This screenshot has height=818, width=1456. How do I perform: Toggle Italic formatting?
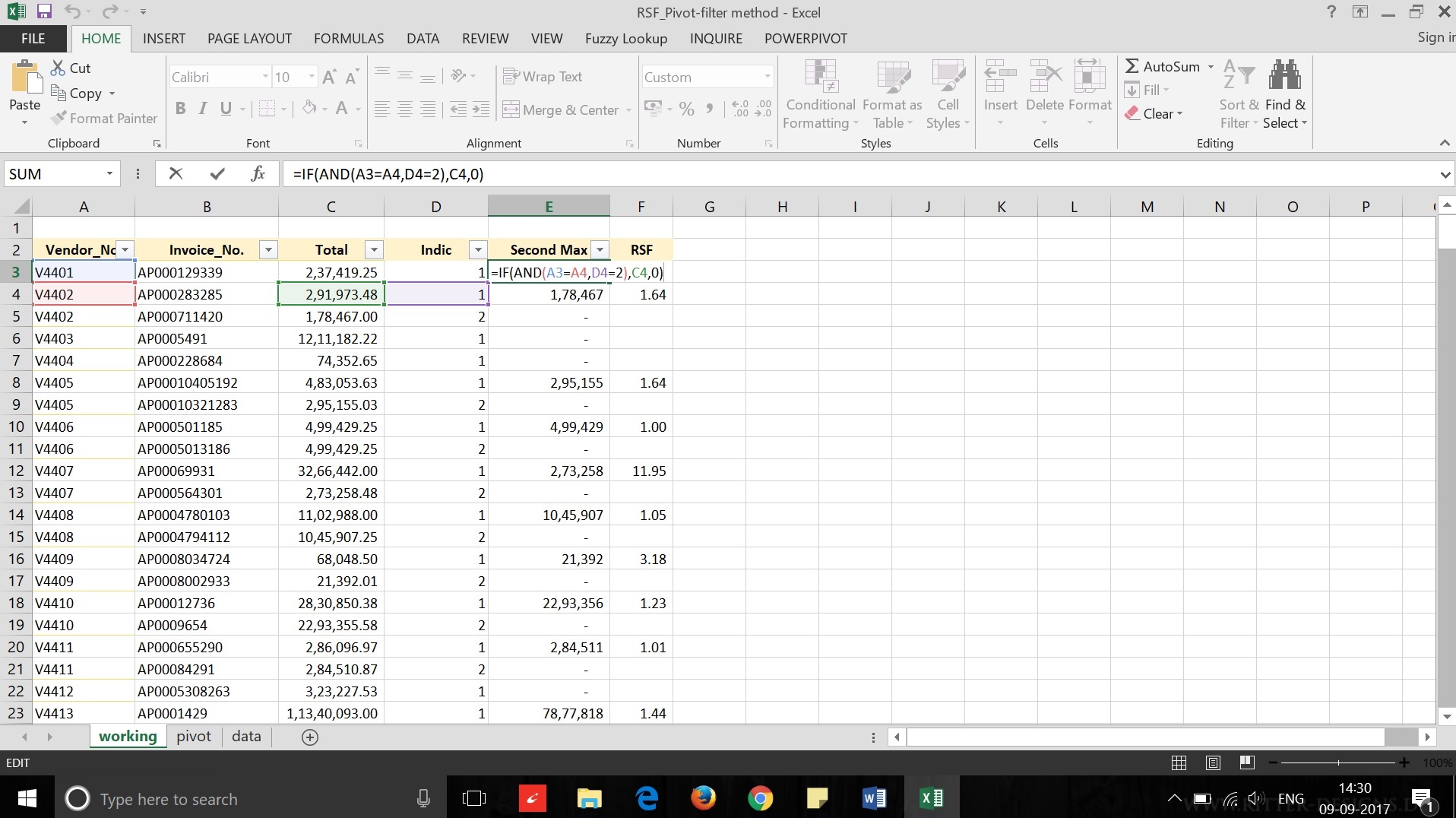pyautogui.click(x=202, y=109)
